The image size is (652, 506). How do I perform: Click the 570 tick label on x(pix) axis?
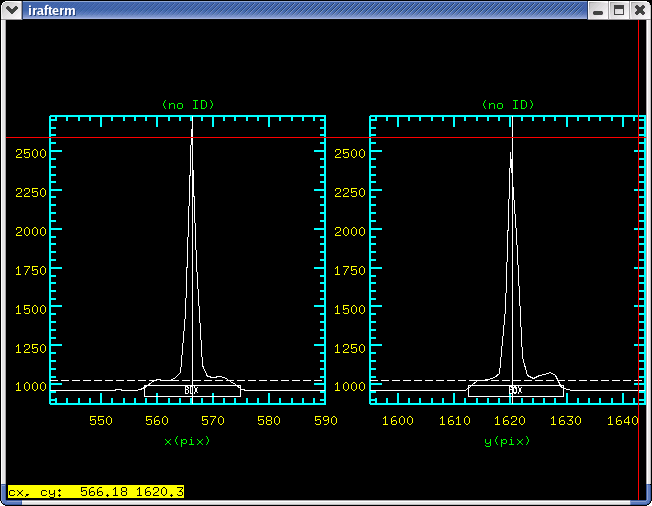pos(212,421)
